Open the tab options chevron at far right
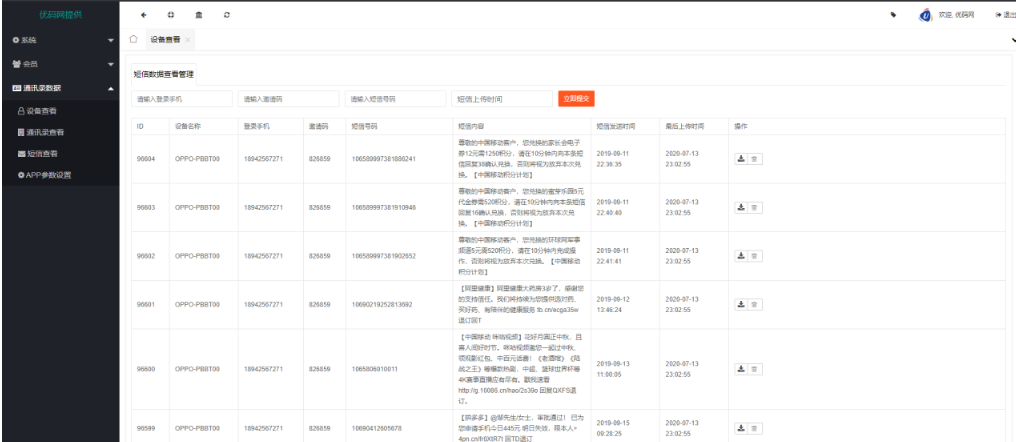This screenshot has width=1016, height=442. [x=1012, y=40]
